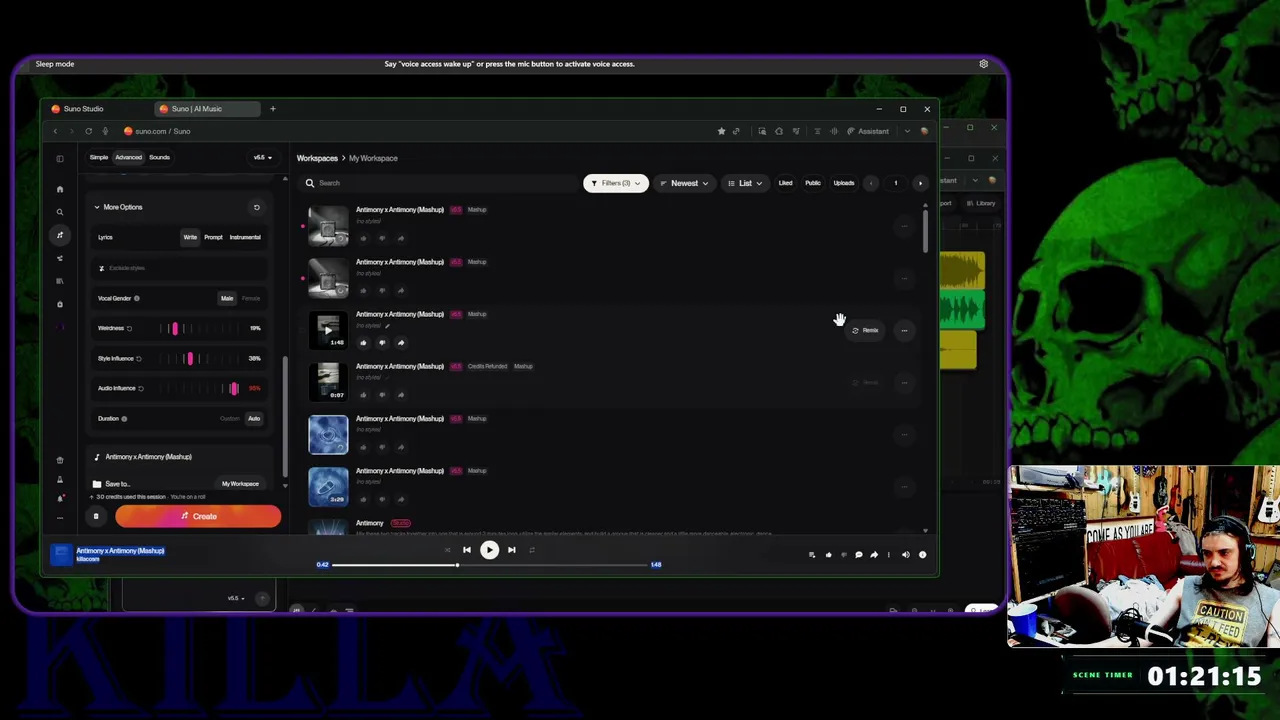Bookmark page with the star icon
This screenshot has width=1280, height=720.
click(x=721, y=131)
